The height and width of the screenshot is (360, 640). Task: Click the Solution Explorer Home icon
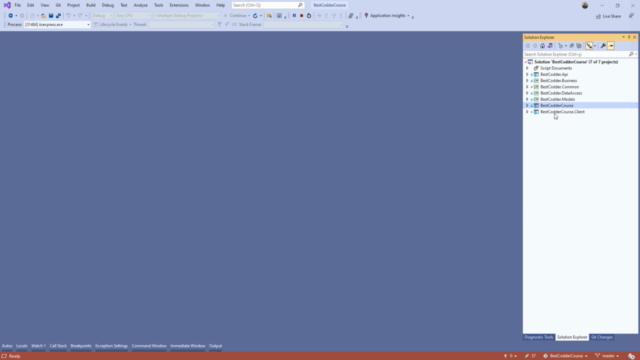click(542, 46)
